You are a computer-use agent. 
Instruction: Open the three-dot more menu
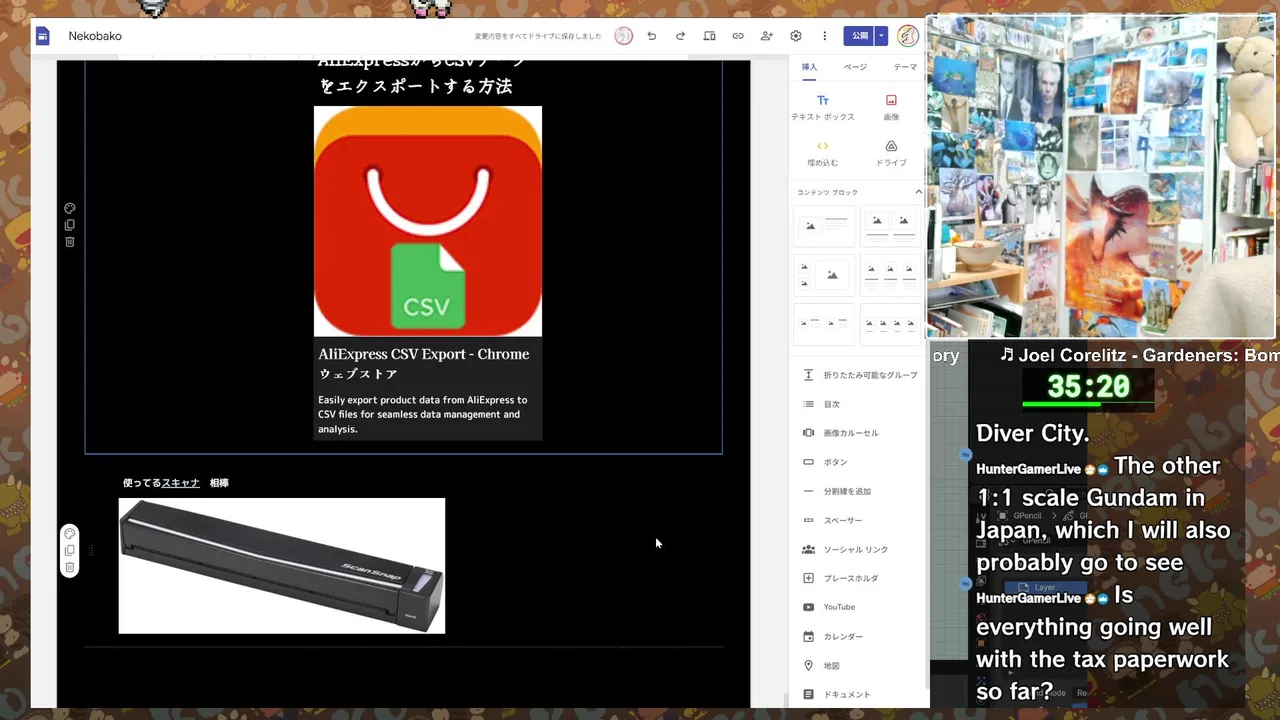824,36
